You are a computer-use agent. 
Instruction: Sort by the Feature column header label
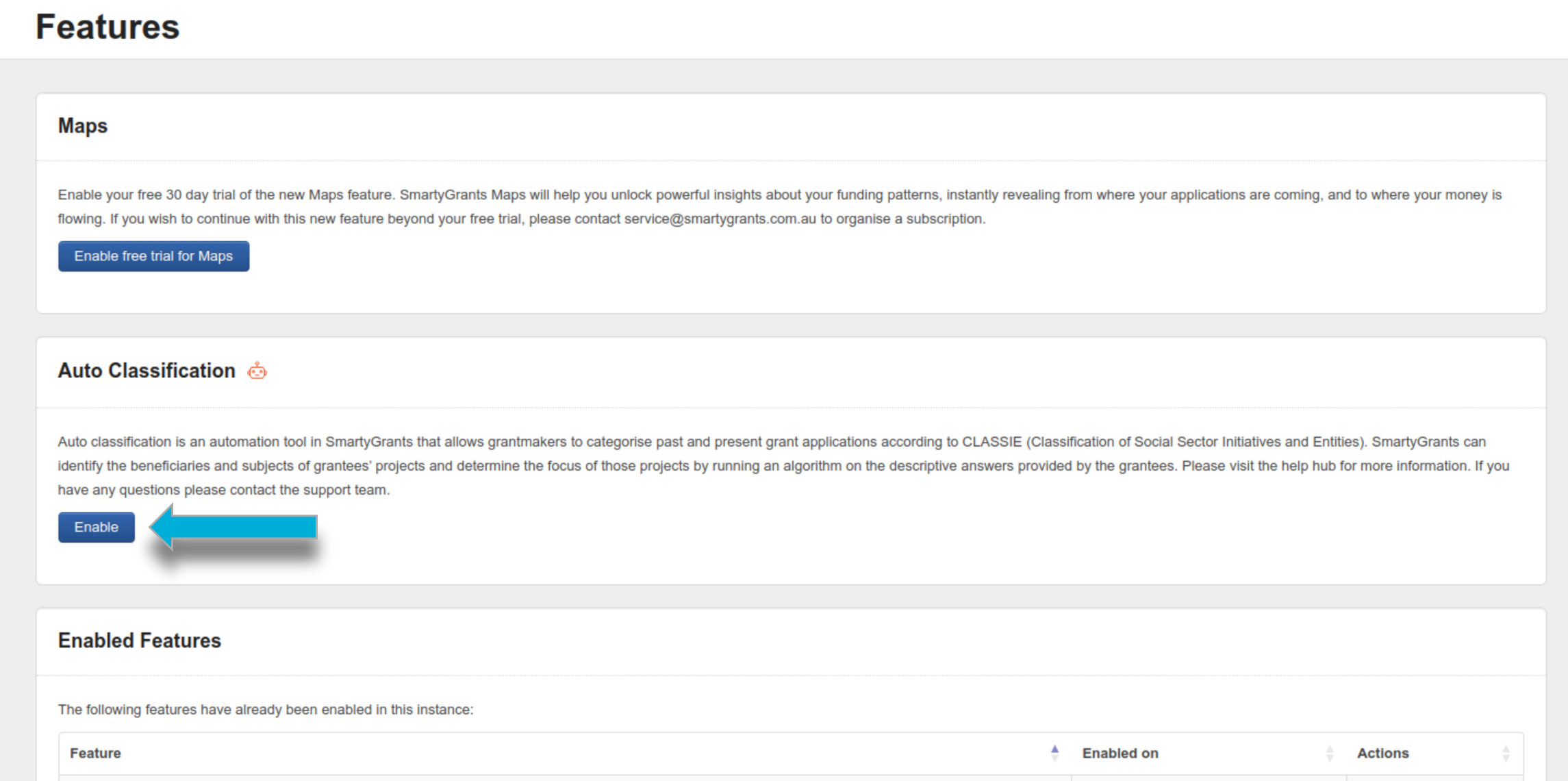(x=95, y=753)
